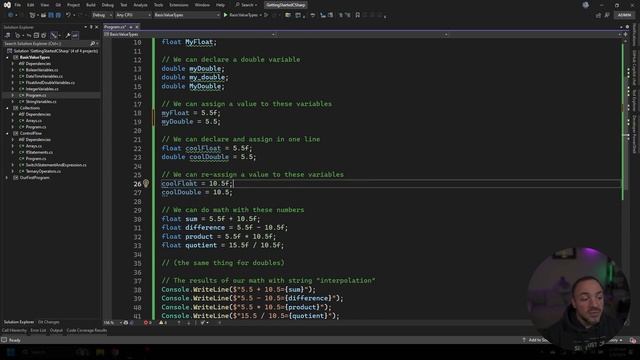Viewport: 640px width, 360px height.
Task: Collapse the Collections project node
Action: (x=7, y=108)
